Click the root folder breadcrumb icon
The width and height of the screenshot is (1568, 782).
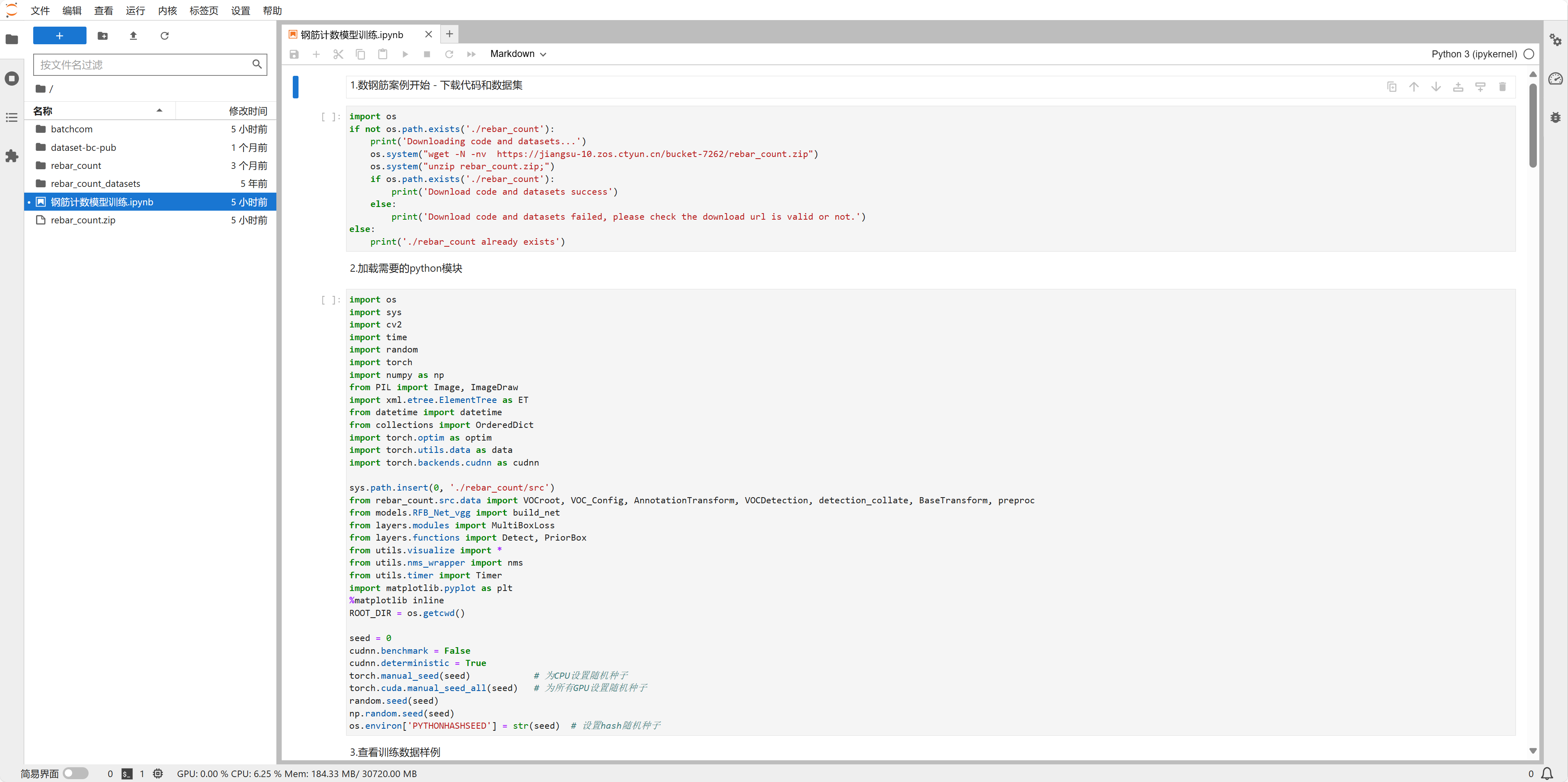[x=41, y=89]
